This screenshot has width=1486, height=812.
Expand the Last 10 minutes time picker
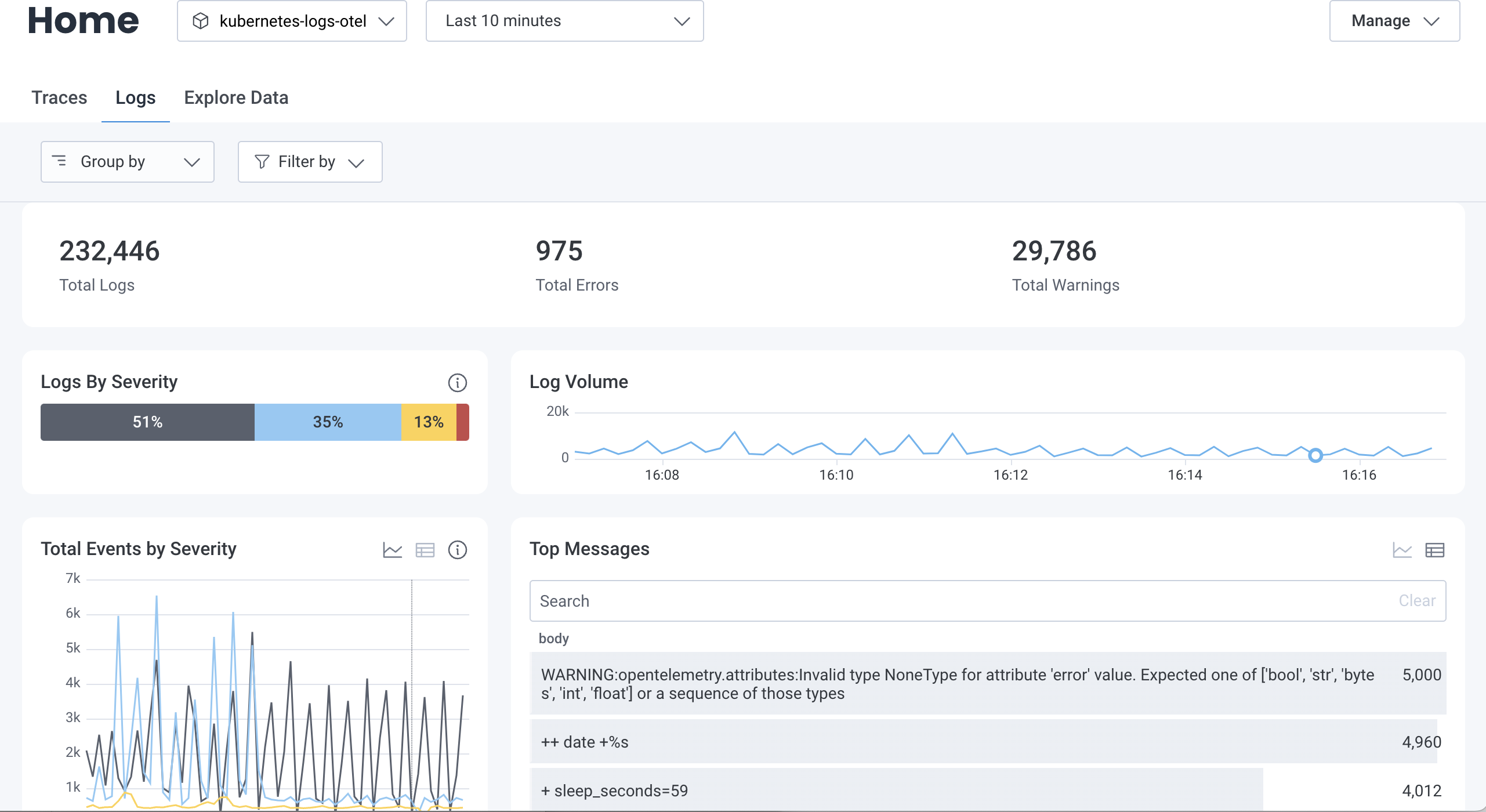pos(564,21)
